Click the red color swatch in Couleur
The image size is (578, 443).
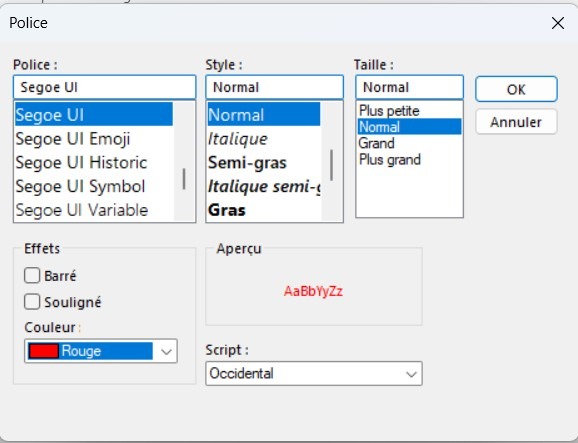pyautogui.click(x=43, y=351)
